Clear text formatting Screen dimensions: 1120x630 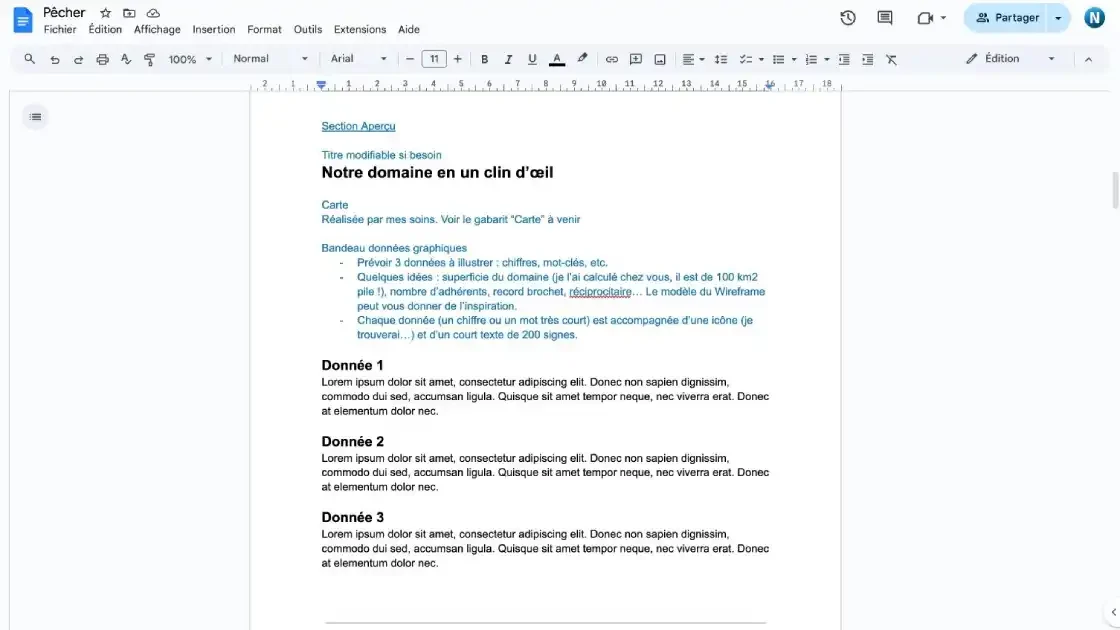[x=891, y=59]
